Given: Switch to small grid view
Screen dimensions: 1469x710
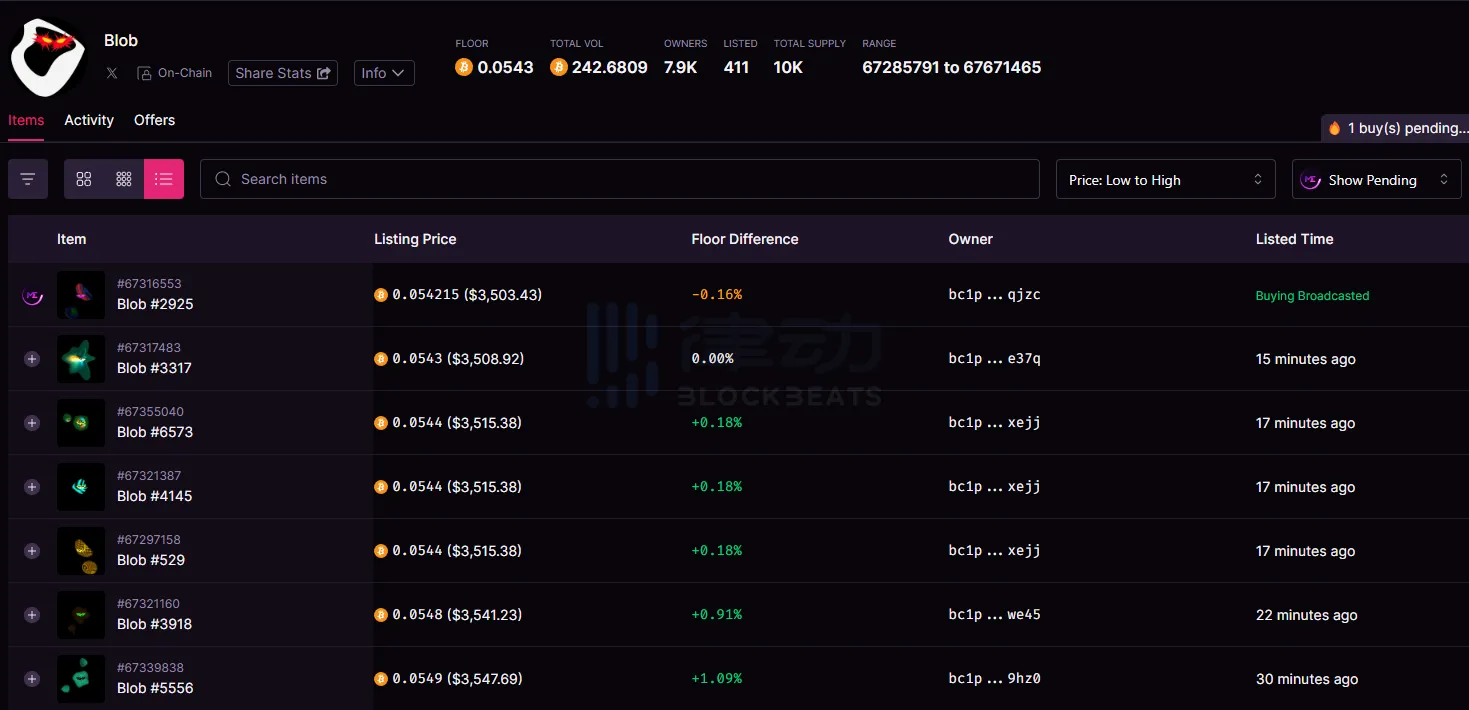Looking at the screenshot, I should click(x=124, y=179).
